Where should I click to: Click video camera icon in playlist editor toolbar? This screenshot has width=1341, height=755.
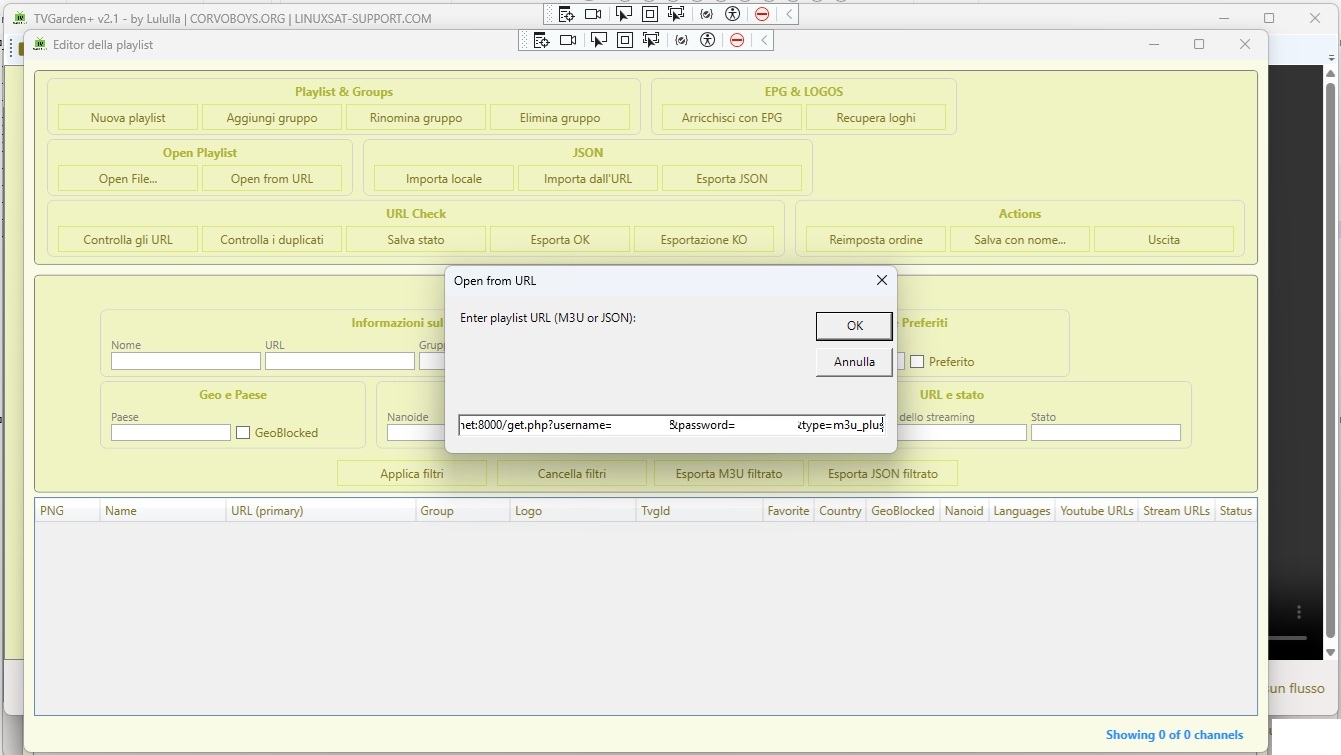click(x=568, y=40)
